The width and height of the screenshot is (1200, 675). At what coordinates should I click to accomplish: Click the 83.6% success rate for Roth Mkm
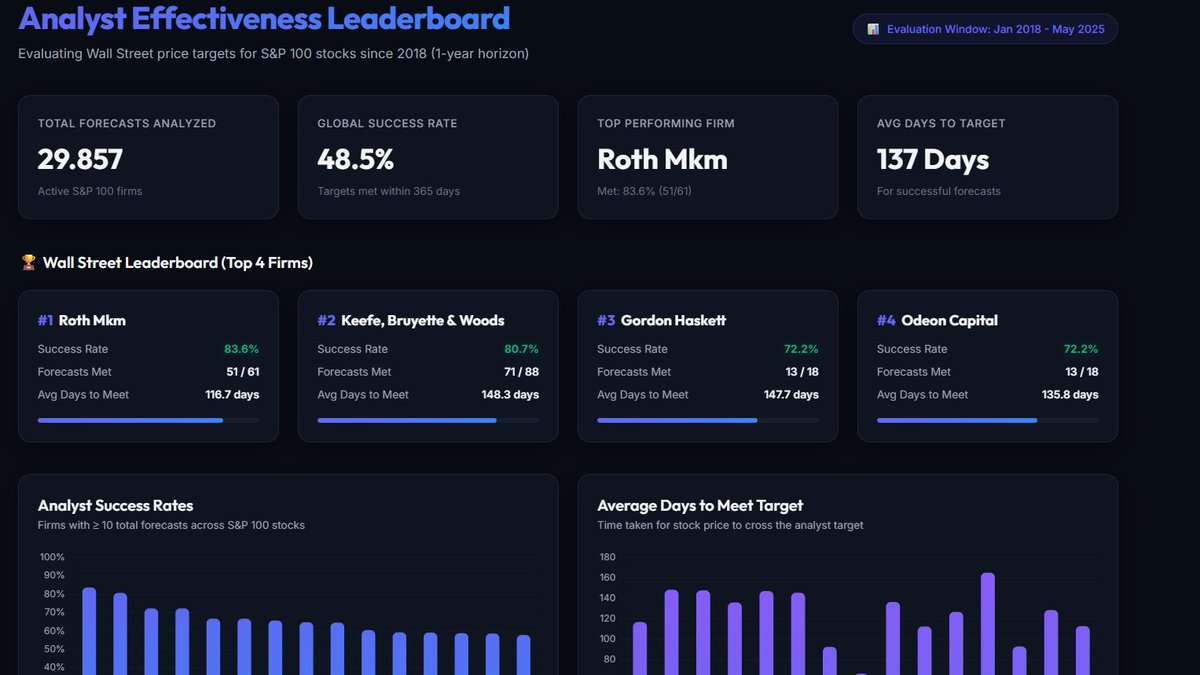(241, 349)
